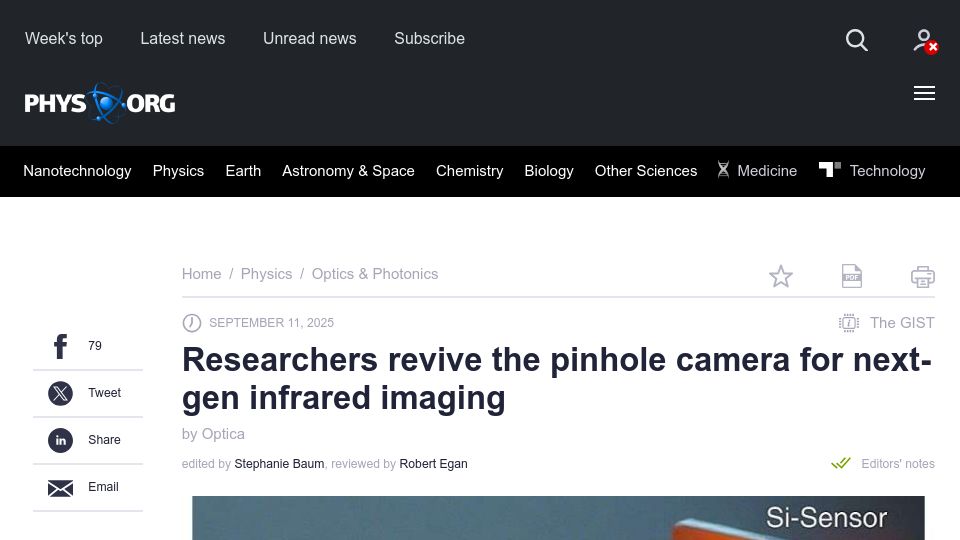Open Latest news
960x540 pixels.
point(182,39)
